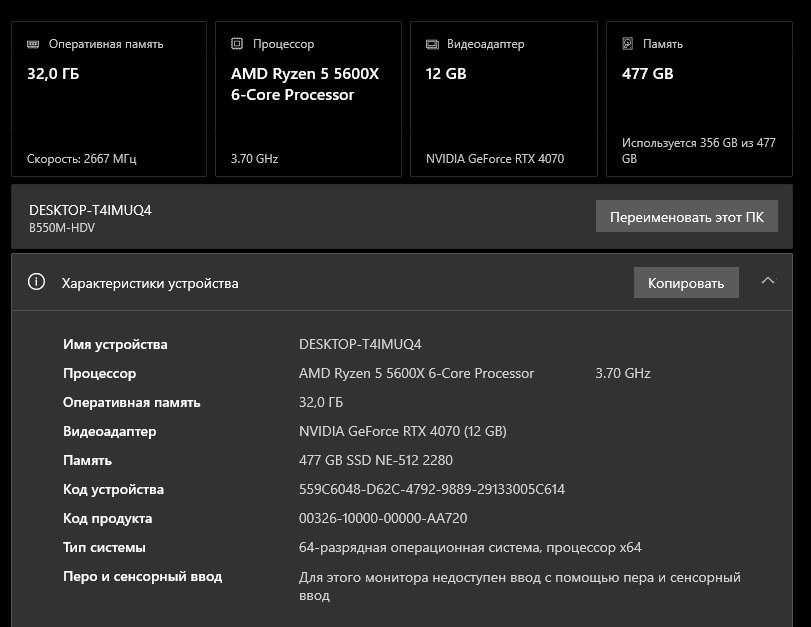
Task: Click the AMD Ryzen 5 5600X card title
Action: [x=305, y=84]
